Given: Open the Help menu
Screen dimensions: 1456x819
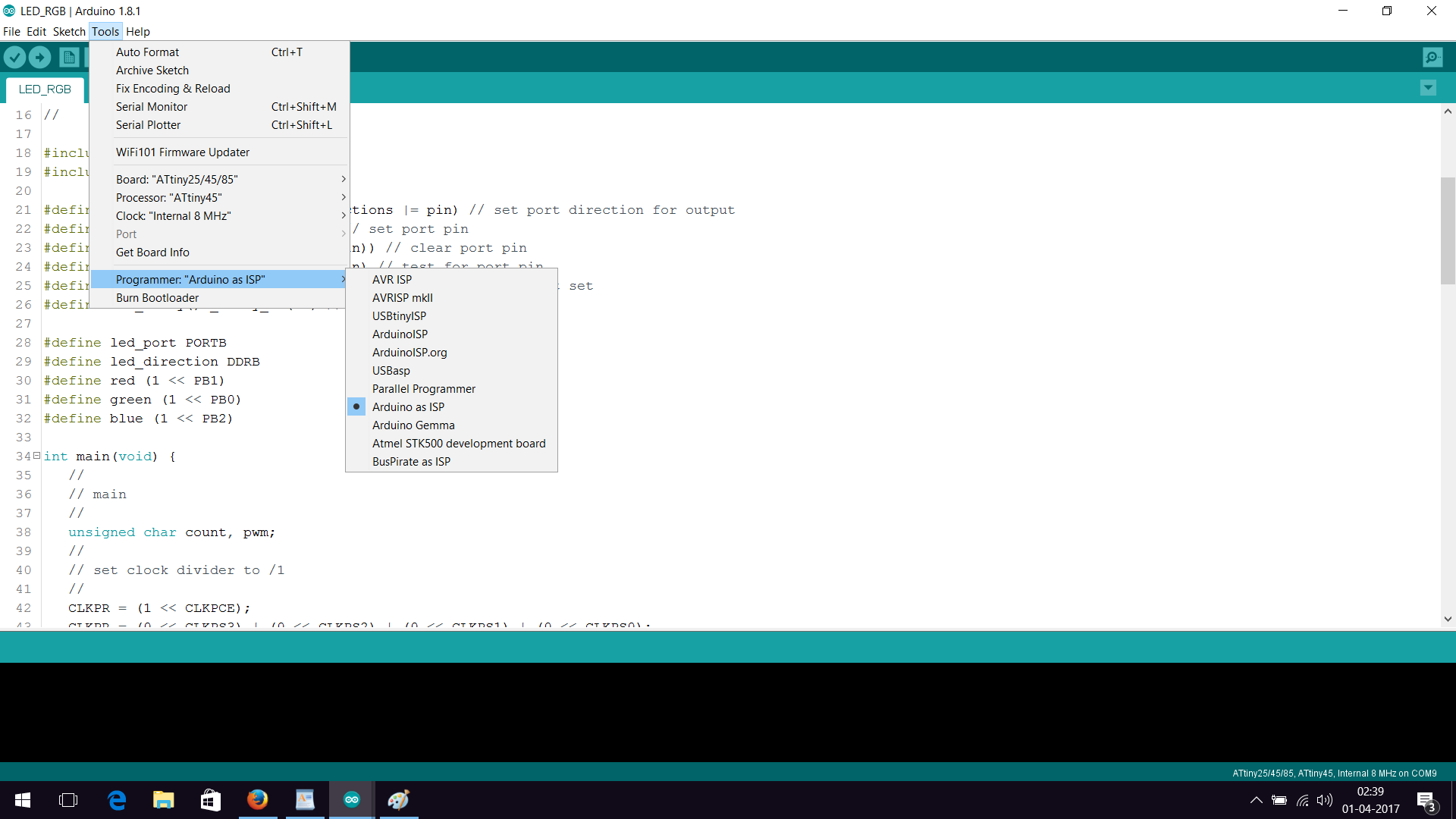Looking at the screenshot, I should coord(138,32).
